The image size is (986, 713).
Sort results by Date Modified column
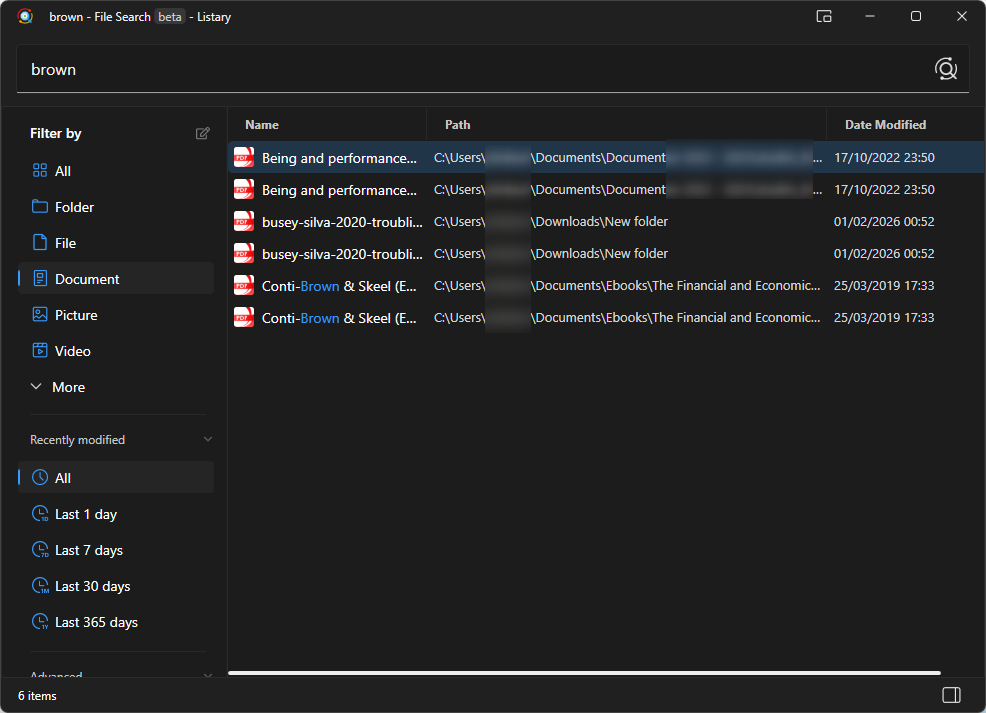click(885, 125)
